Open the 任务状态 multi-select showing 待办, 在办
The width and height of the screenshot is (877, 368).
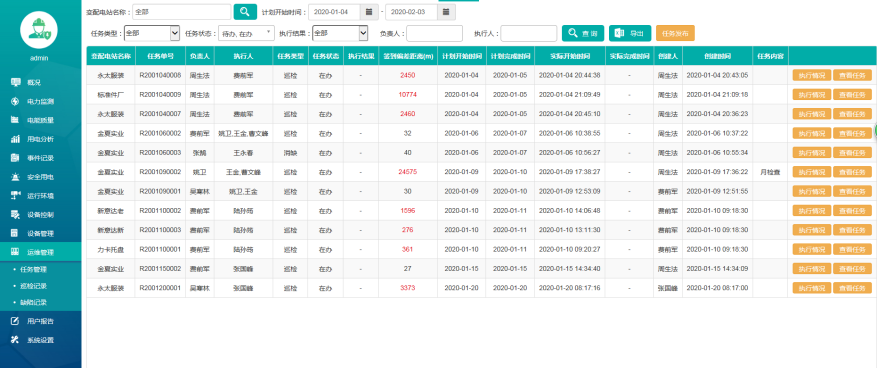pyautogui.click(x=245, y=33)
